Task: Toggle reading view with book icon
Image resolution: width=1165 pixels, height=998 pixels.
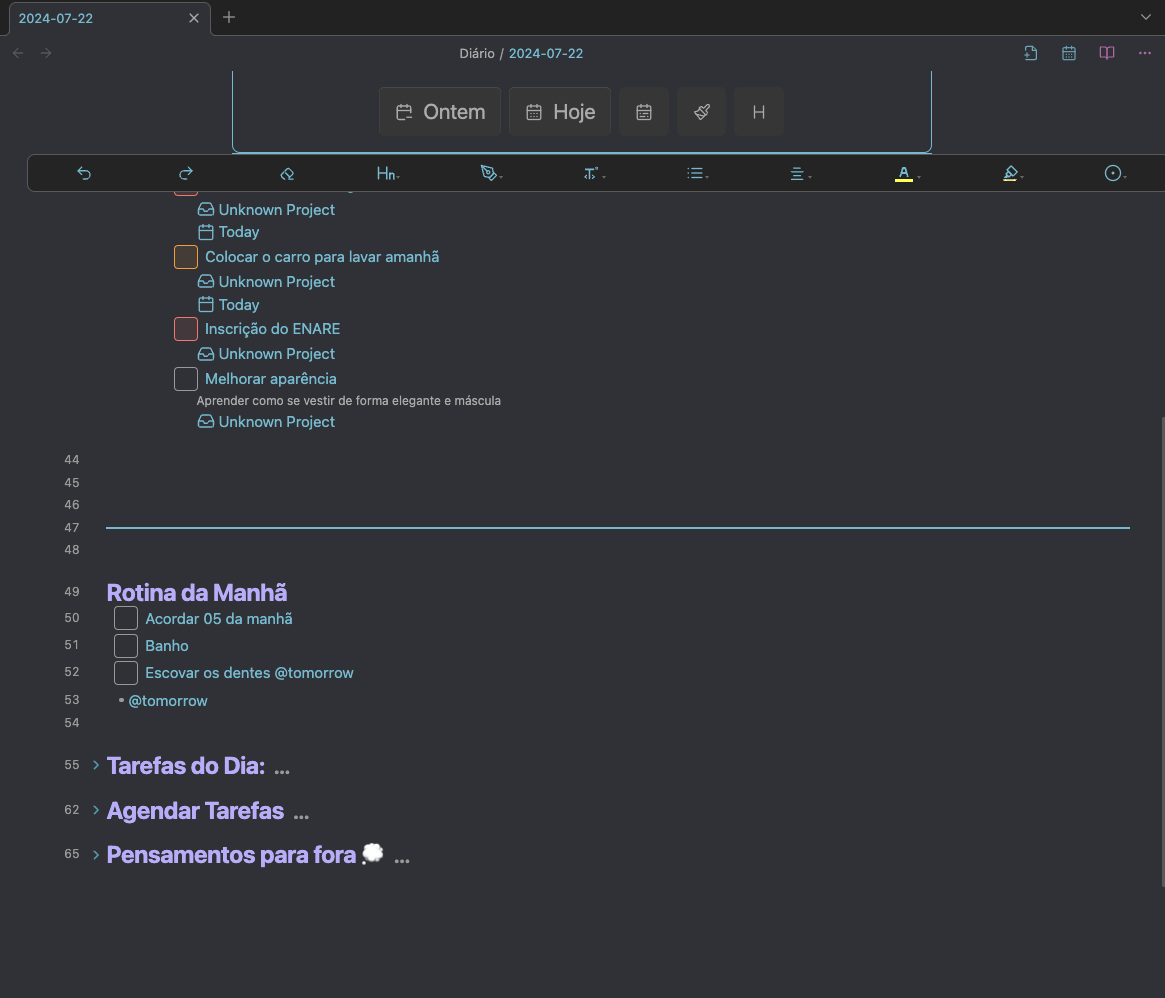Action: [x=1106, y=53]
